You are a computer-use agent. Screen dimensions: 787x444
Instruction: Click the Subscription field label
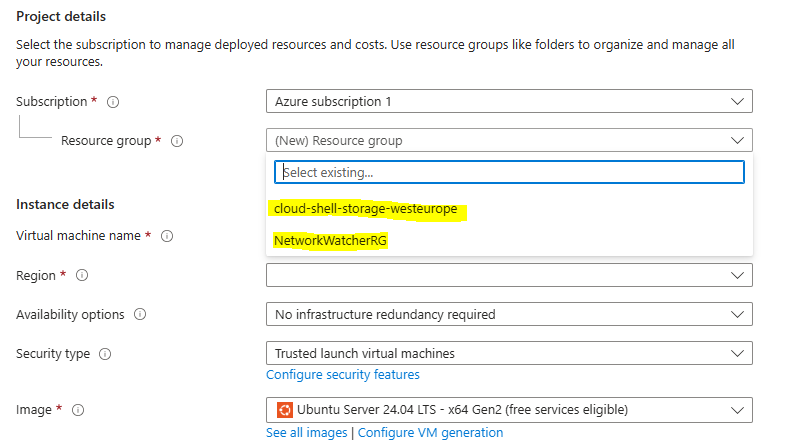pos(52,102)
